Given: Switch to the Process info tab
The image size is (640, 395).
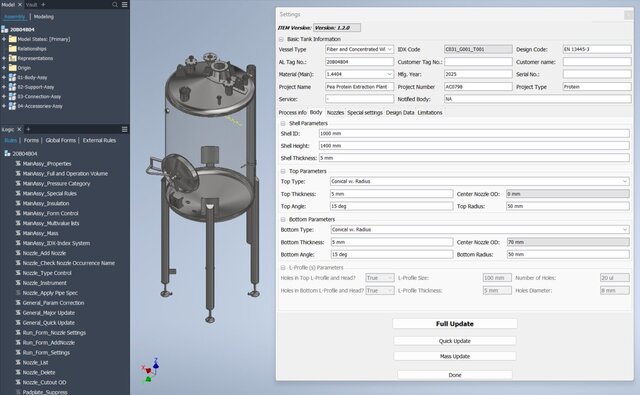Looking at the screenshot, I should pos(292,113).
